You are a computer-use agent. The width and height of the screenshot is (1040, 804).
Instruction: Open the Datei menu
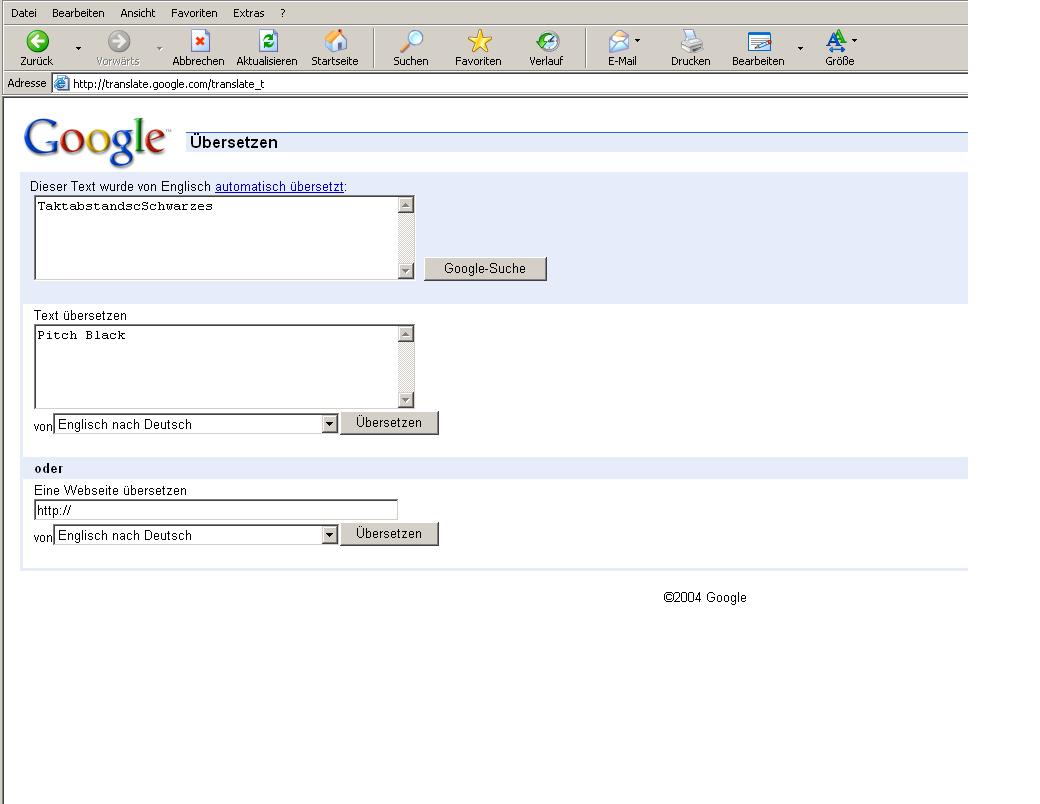(x=23, y=13)
